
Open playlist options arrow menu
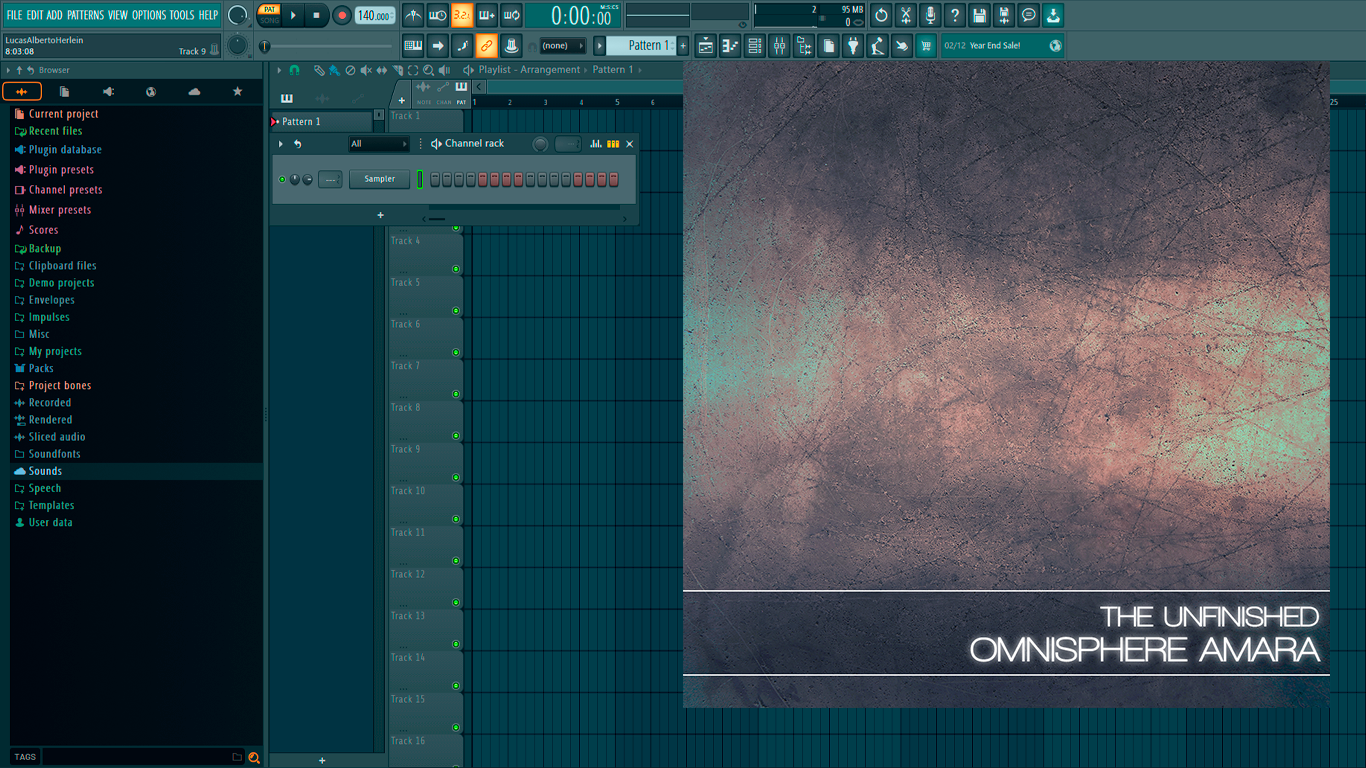tap(280, 70)
